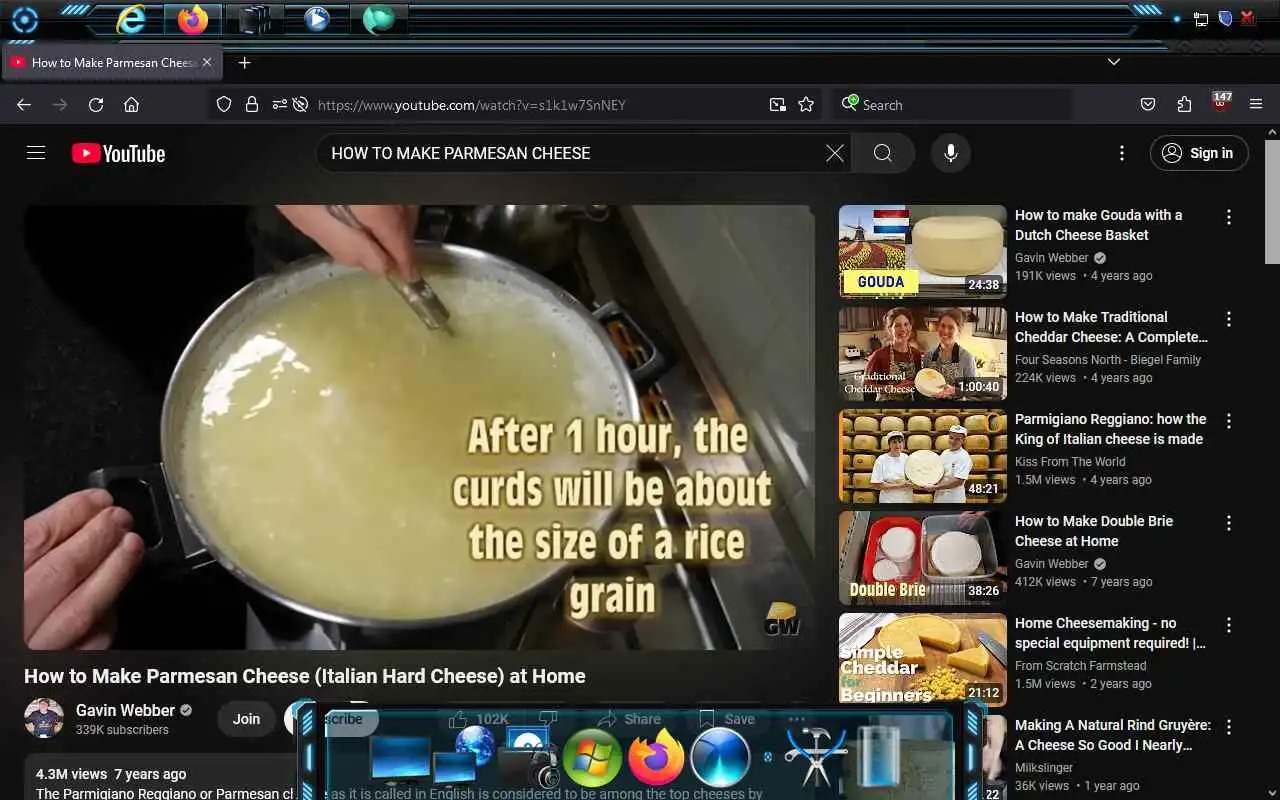Go to the YouTube home logo

pyautogui.click(x=118, y=153)
